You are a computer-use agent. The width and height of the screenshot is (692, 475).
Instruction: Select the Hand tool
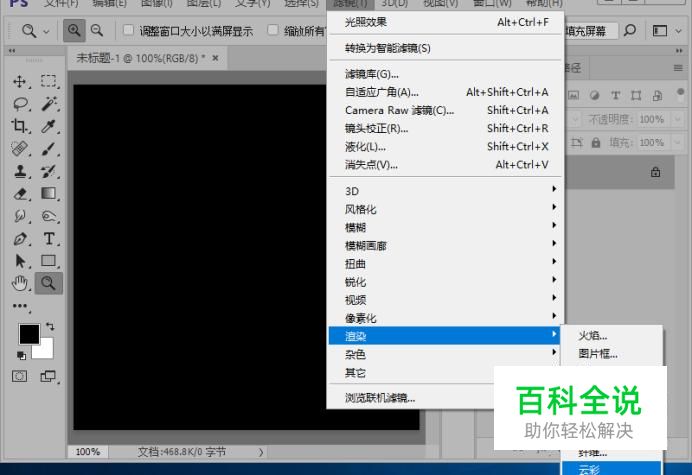click(20, 283)
